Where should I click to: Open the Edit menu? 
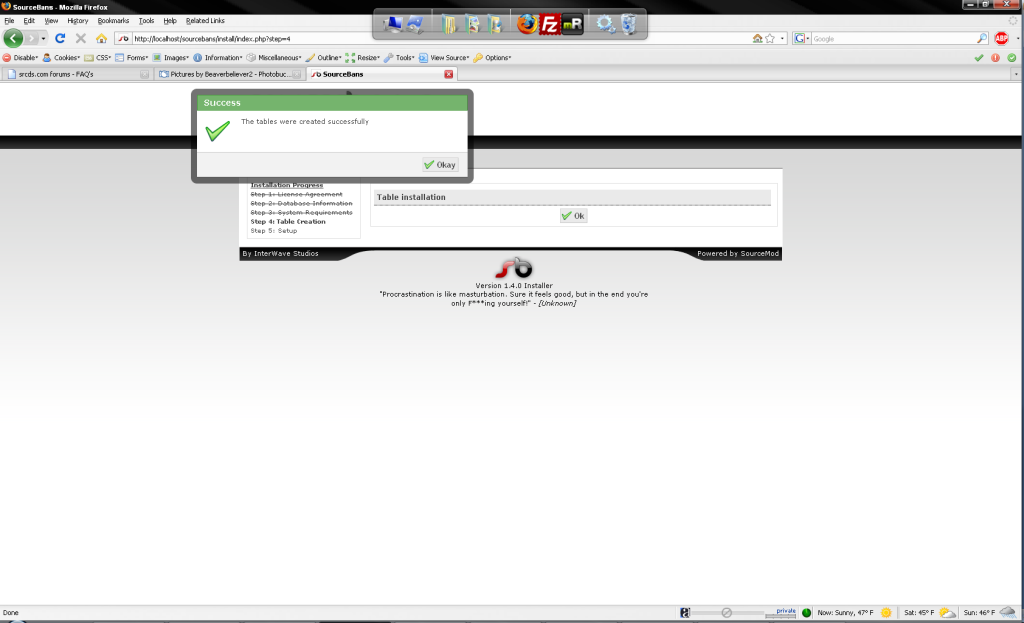point(29,21)
